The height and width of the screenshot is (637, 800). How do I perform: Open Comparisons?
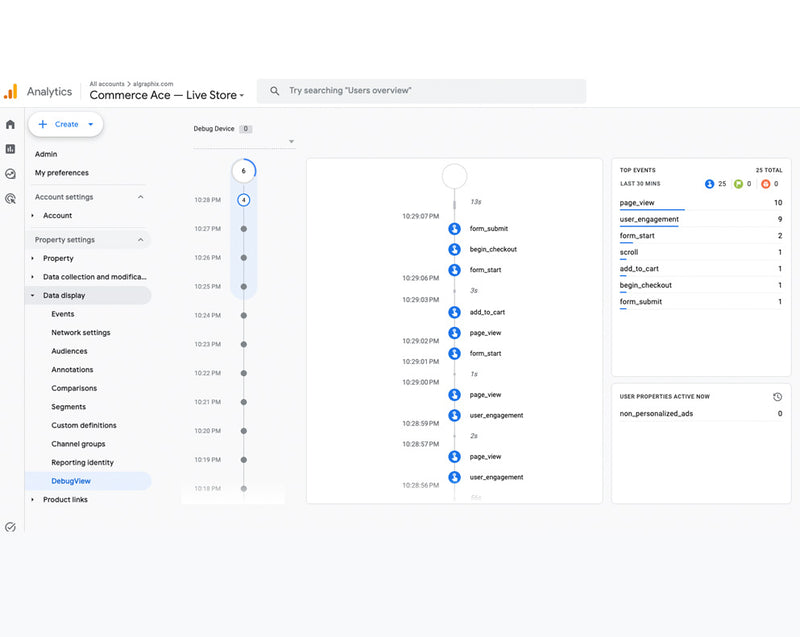point(74,388)
